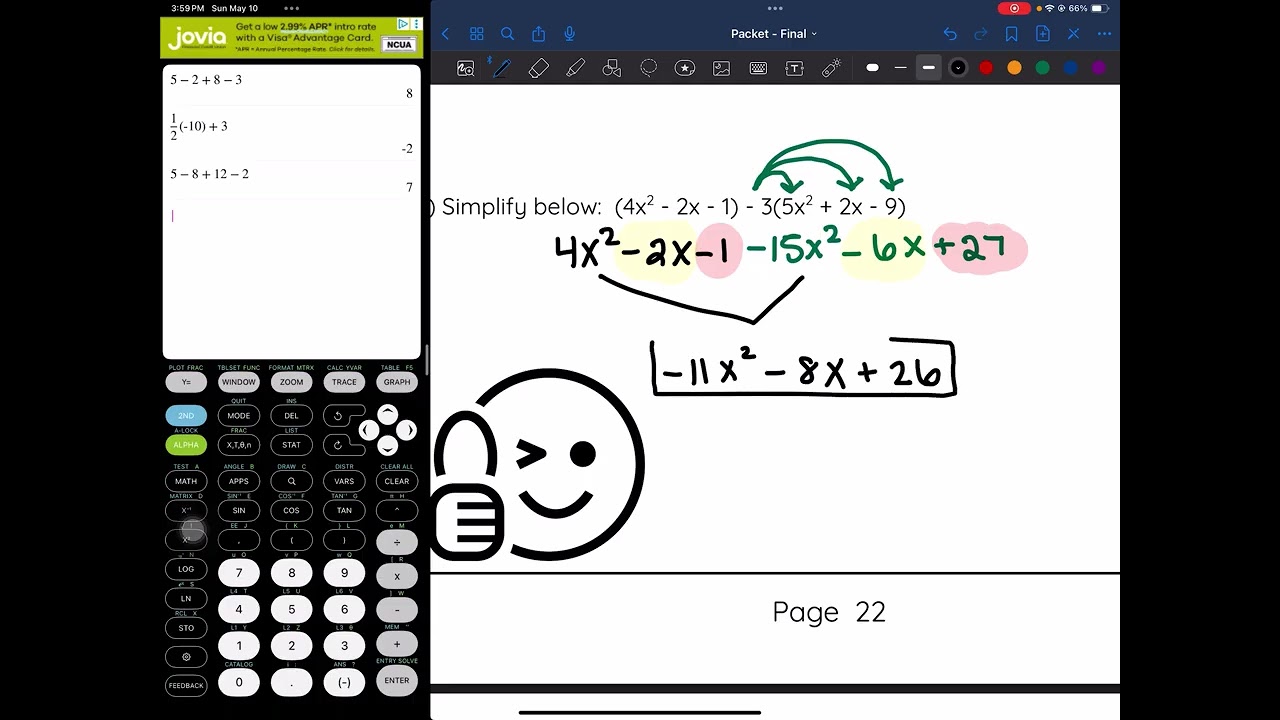Pick the purple pen color
Image resolution: width=1280 pixels, height=720 pixels.
[1099, 68]
